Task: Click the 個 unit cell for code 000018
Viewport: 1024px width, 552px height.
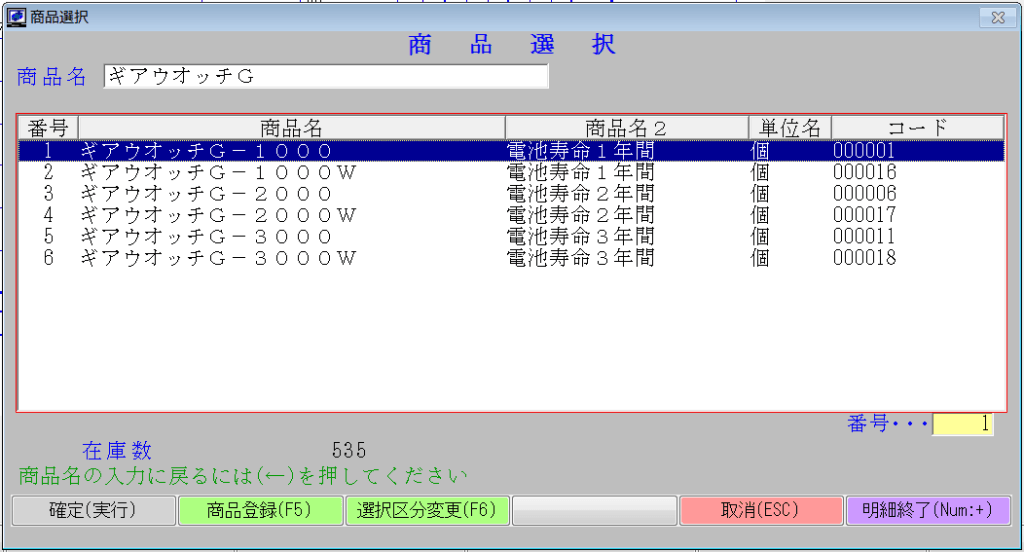Action: [760, 258]
